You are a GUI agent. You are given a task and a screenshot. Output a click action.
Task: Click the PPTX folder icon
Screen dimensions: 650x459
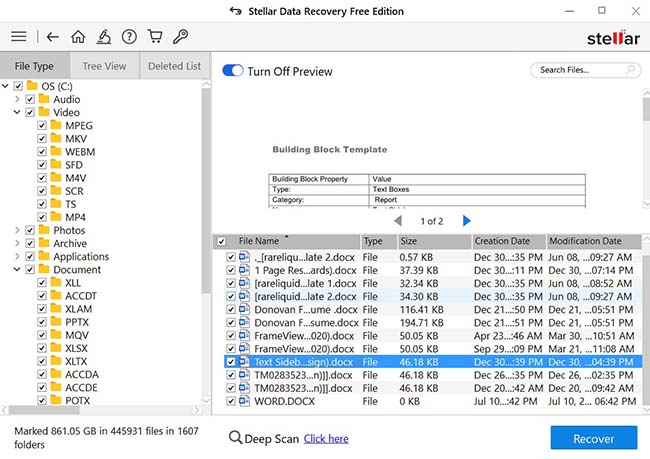coord(56,321)
